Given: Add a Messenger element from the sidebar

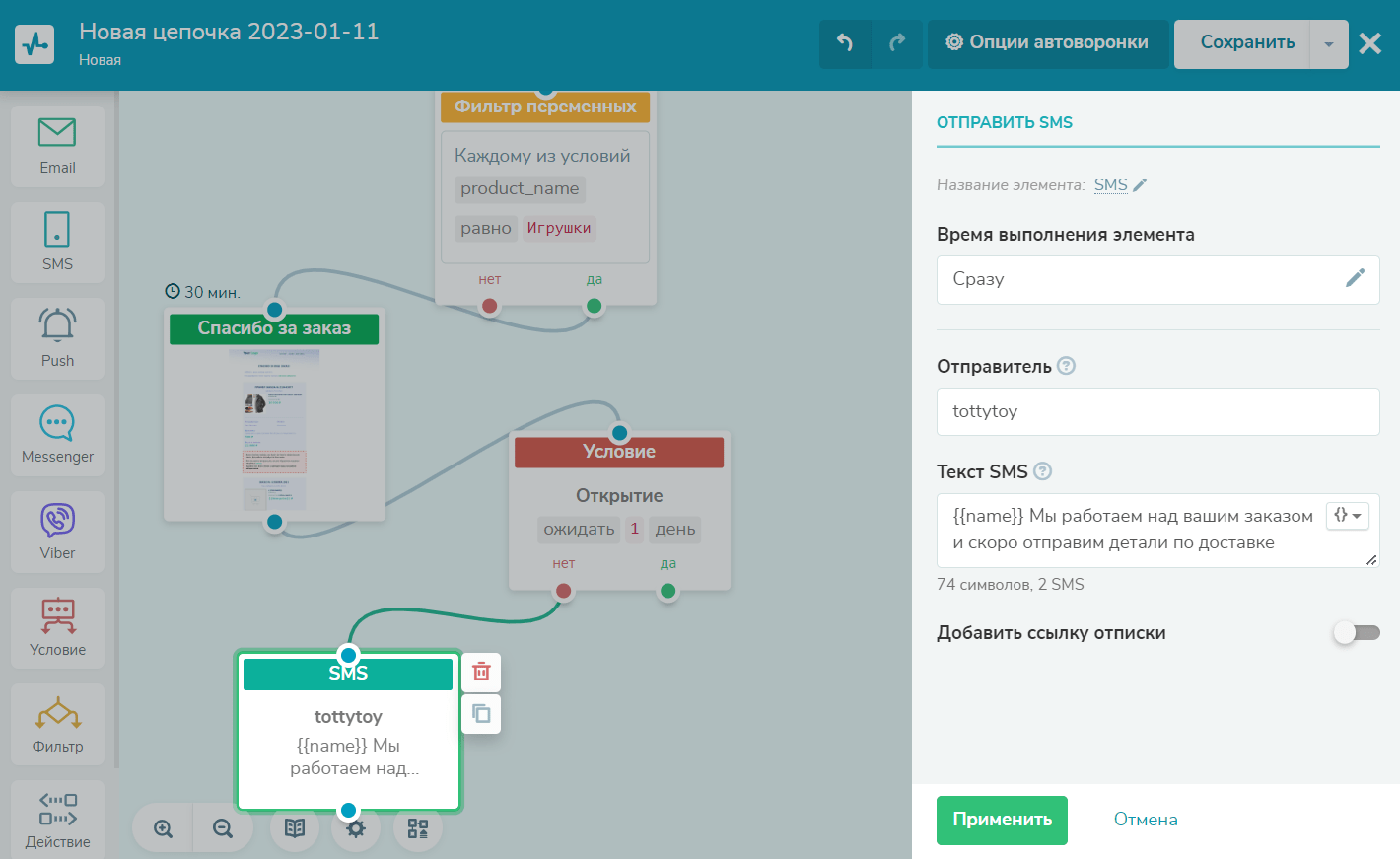Looking at the screenshot, I should (x=57, y=435).
